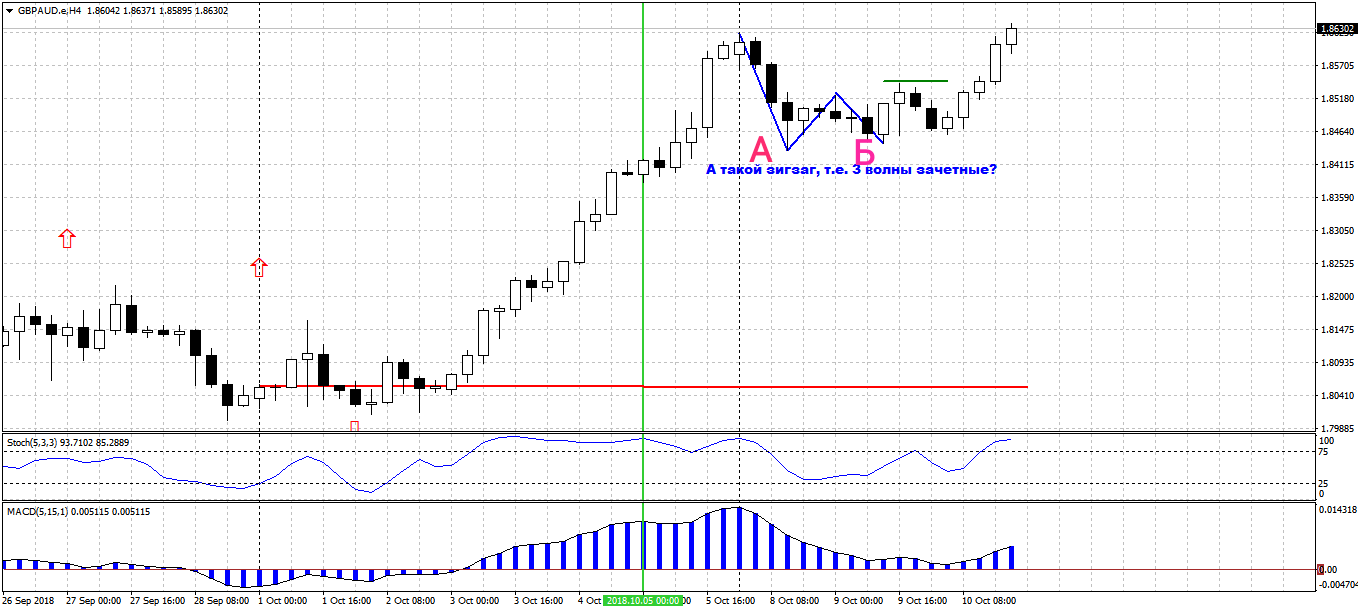Click the MACD(5,15,1) indicator label

pyautogui.click(x=78, y=511)
